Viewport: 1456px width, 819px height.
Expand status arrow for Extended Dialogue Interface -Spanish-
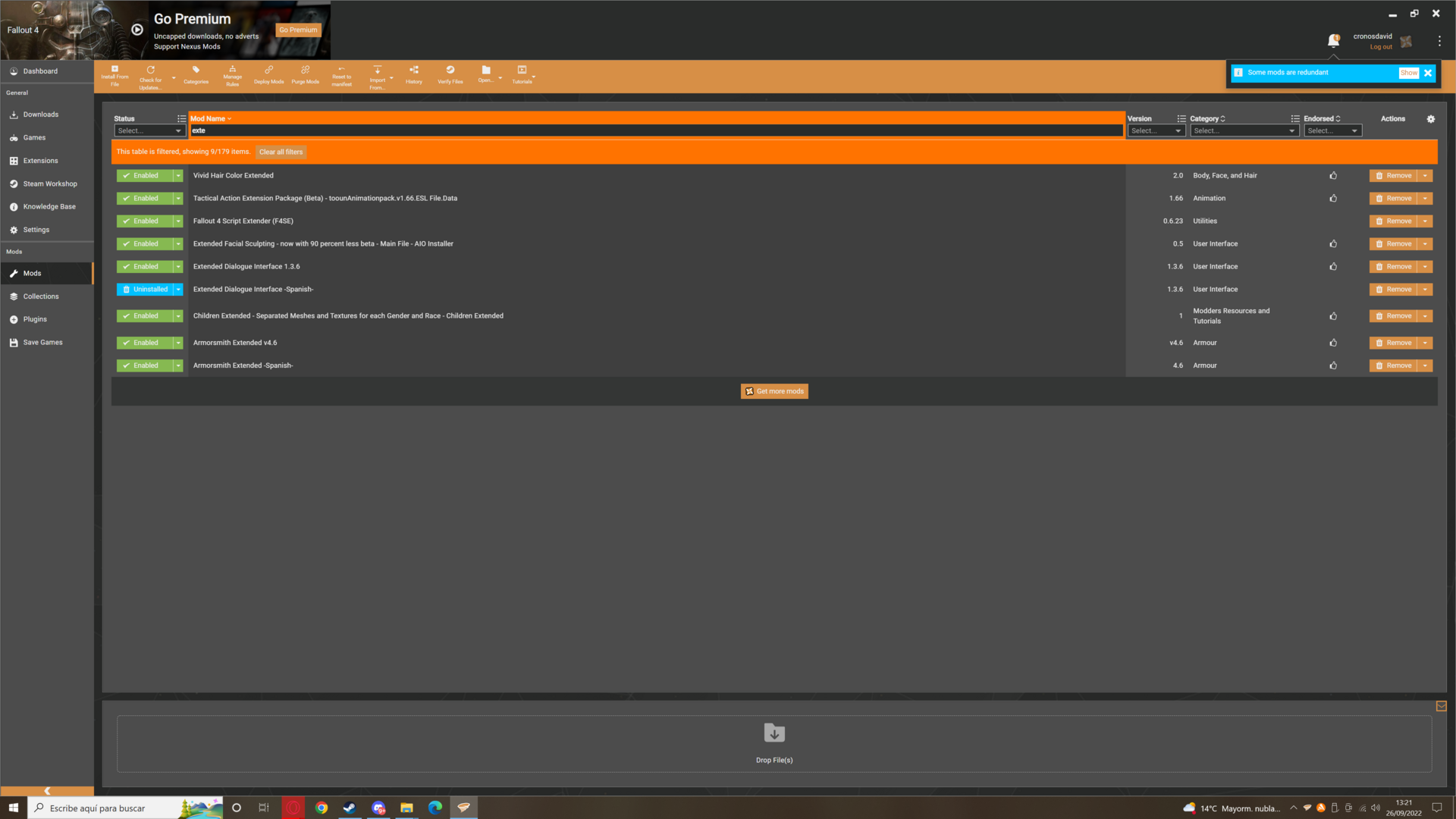coord(178,289)
